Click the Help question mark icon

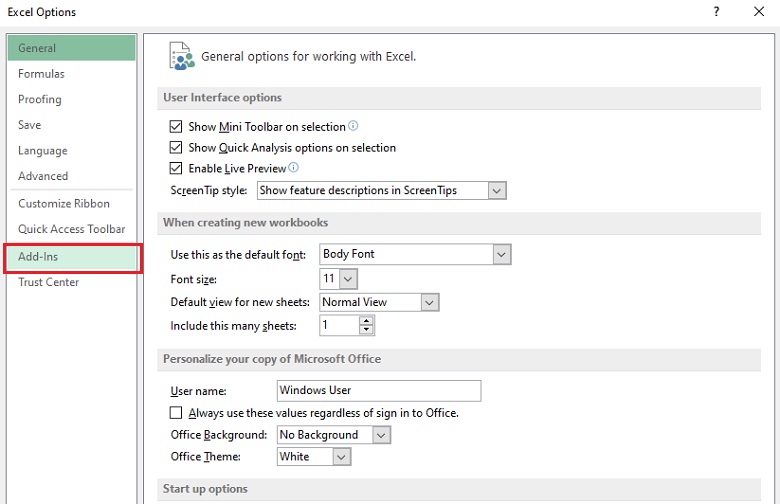coord(716,12)
